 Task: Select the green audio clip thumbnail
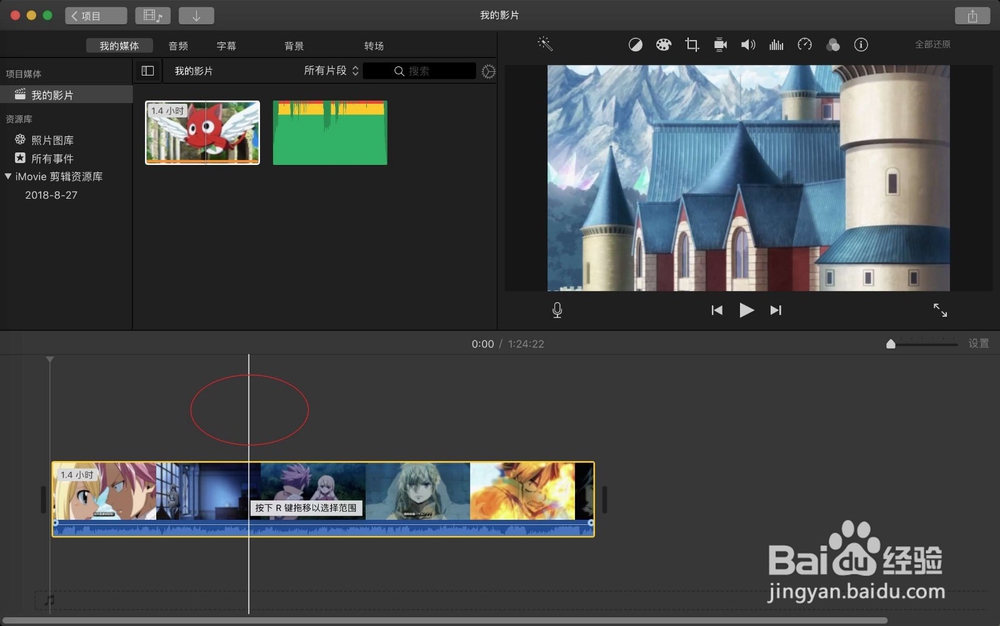[330, 133]
